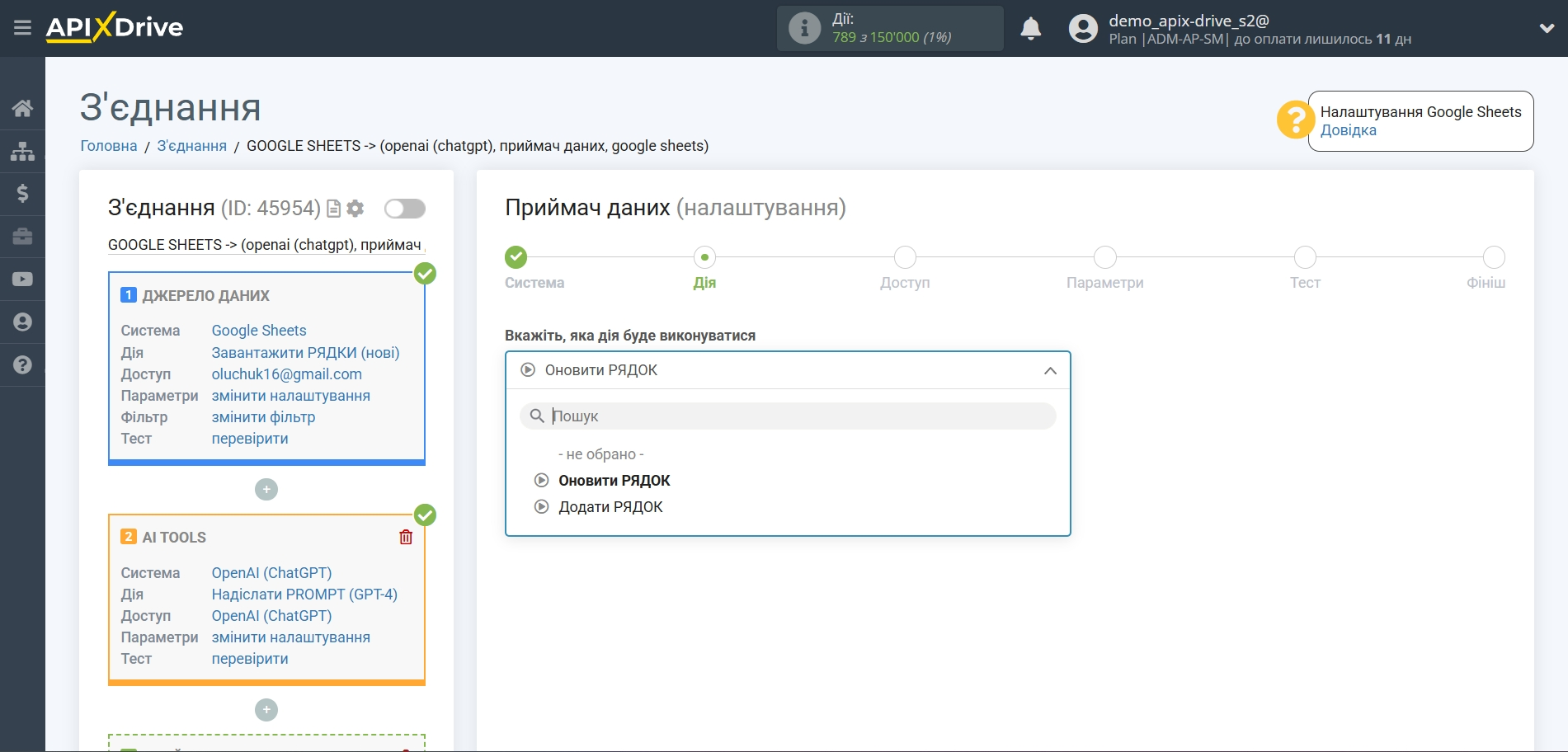Add a step below the AI Tools block
This screenshot has height=752, width=1568.
[x=266, y=710]
